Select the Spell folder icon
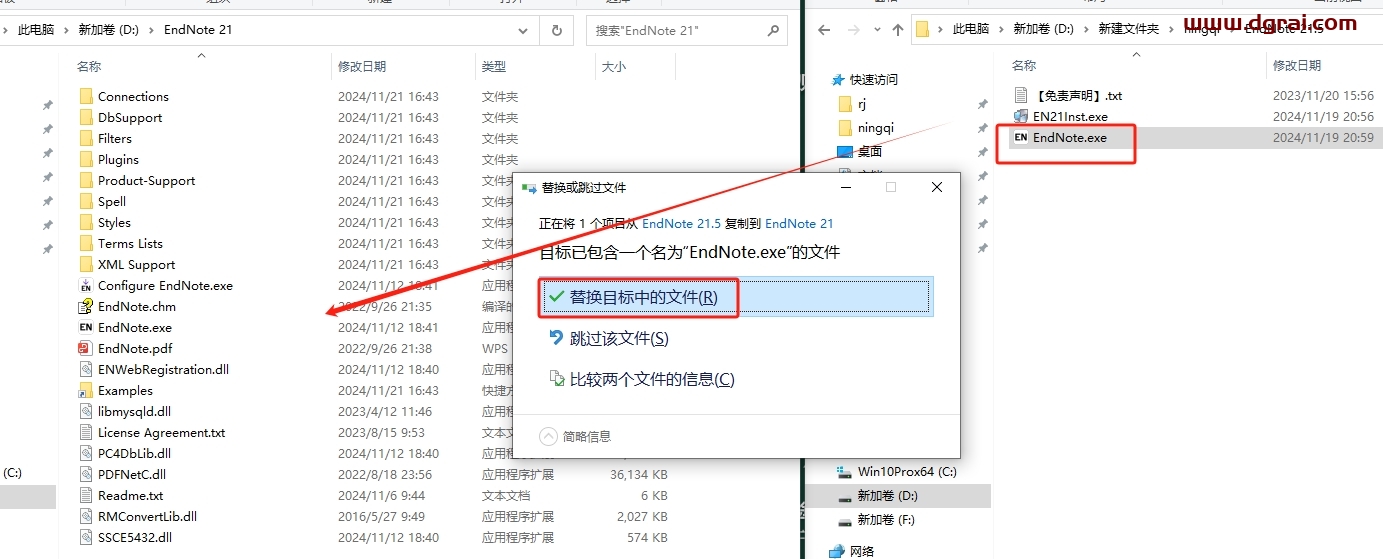This screenshot has height=559, width=1383. pyautogui.click(x=86, y=202)
